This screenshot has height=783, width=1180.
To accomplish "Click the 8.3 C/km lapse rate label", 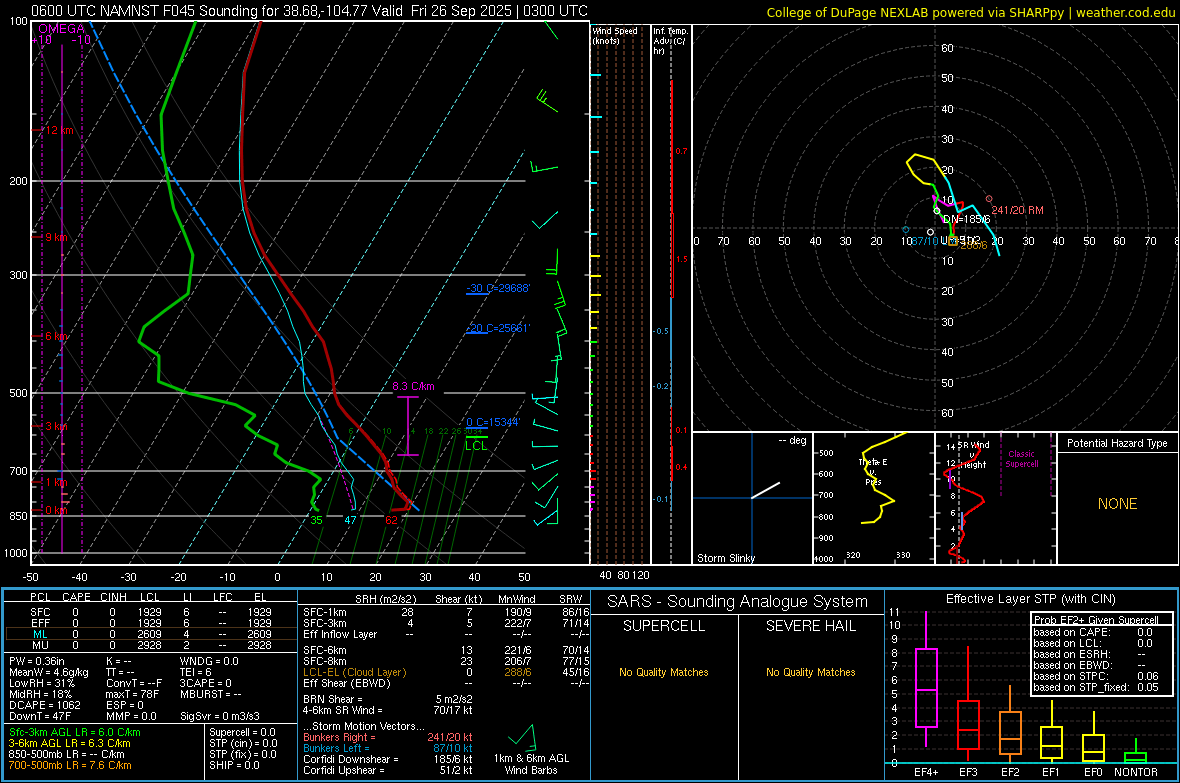I will 413,386.
